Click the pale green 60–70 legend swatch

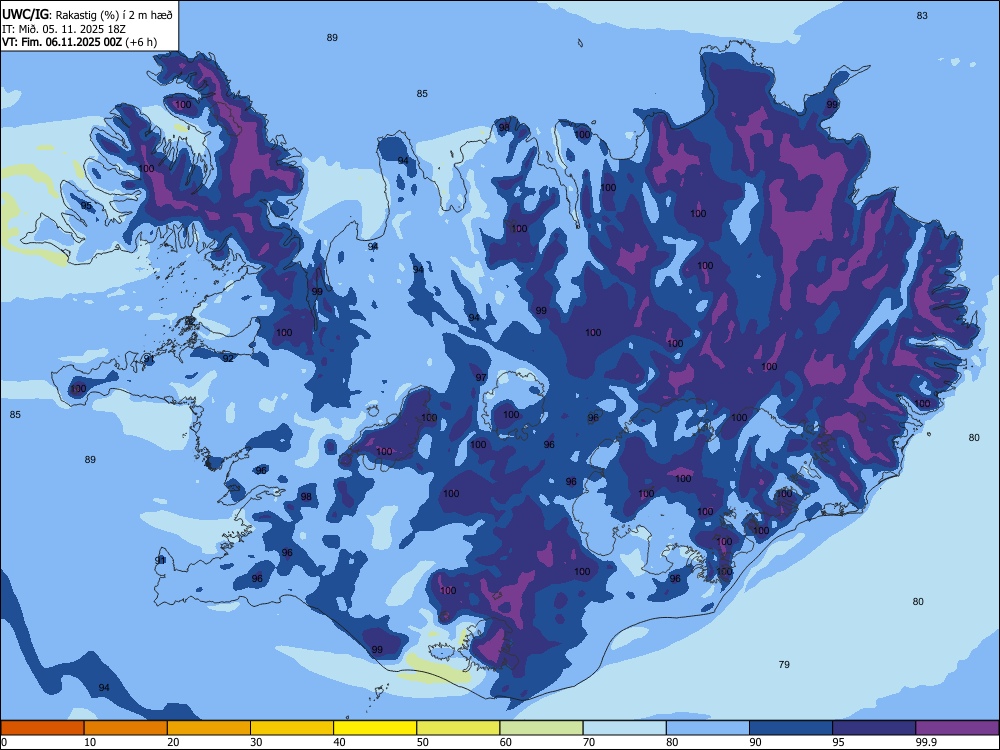(x=541, y=728)
